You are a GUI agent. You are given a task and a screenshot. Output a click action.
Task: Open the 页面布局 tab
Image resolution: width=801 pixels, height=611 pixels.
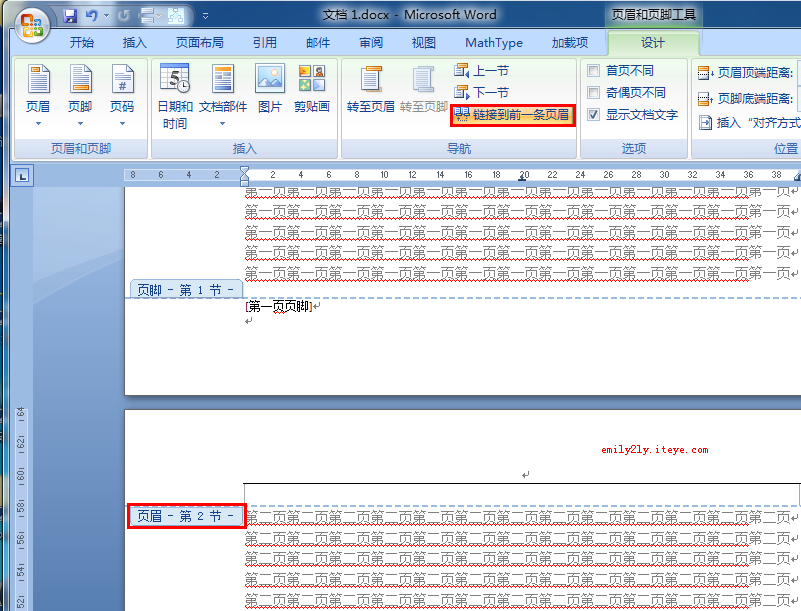point(200,42)
